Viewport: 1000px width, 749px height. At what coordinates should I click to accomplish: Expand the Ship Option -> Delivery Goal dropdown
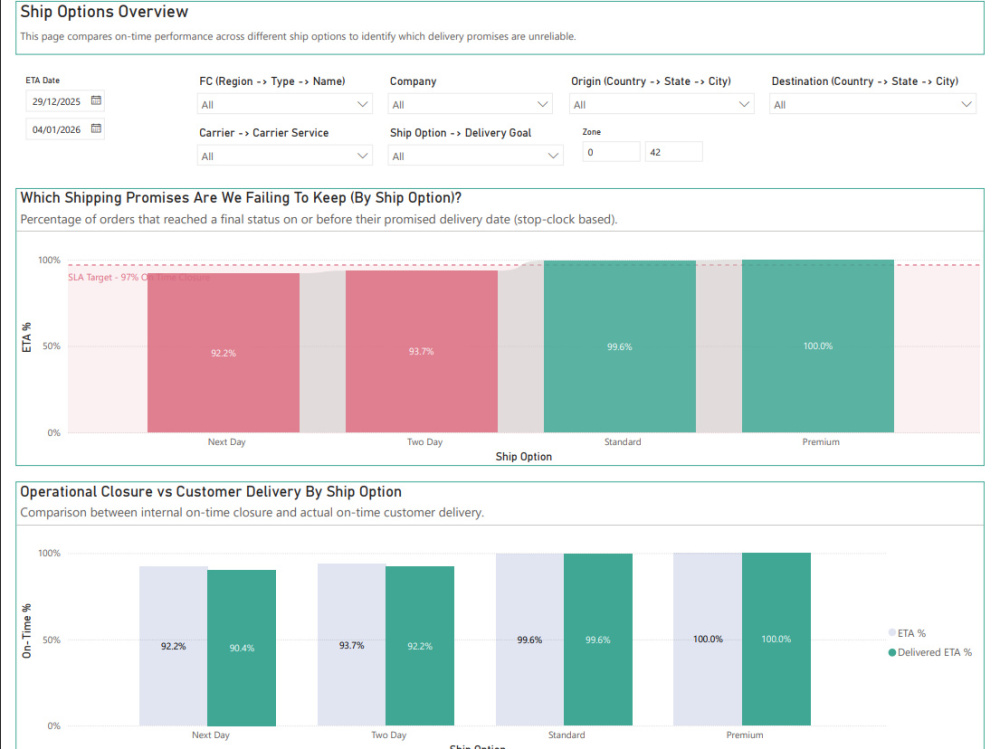[475, 156]
